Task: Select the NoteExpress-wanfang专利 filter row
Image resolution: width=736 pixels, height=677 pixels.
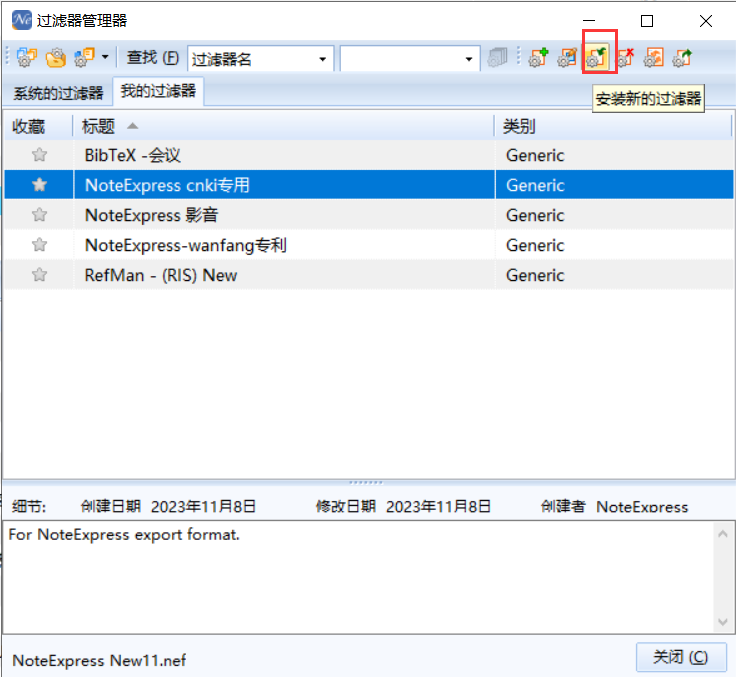Action: pyautogui.click(x=369, y=245)
